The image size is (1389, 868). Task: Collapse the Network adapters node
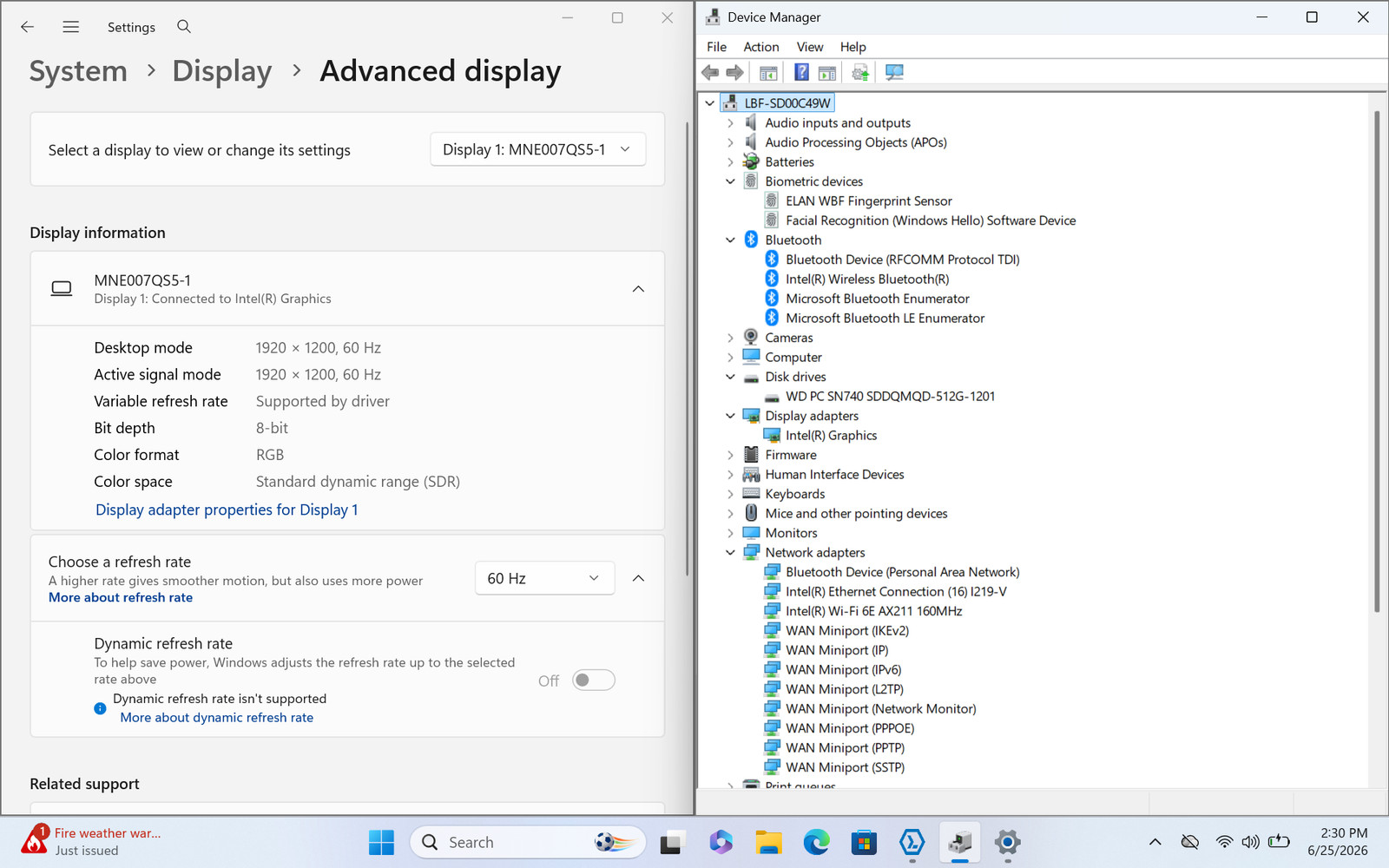point(730,553)
